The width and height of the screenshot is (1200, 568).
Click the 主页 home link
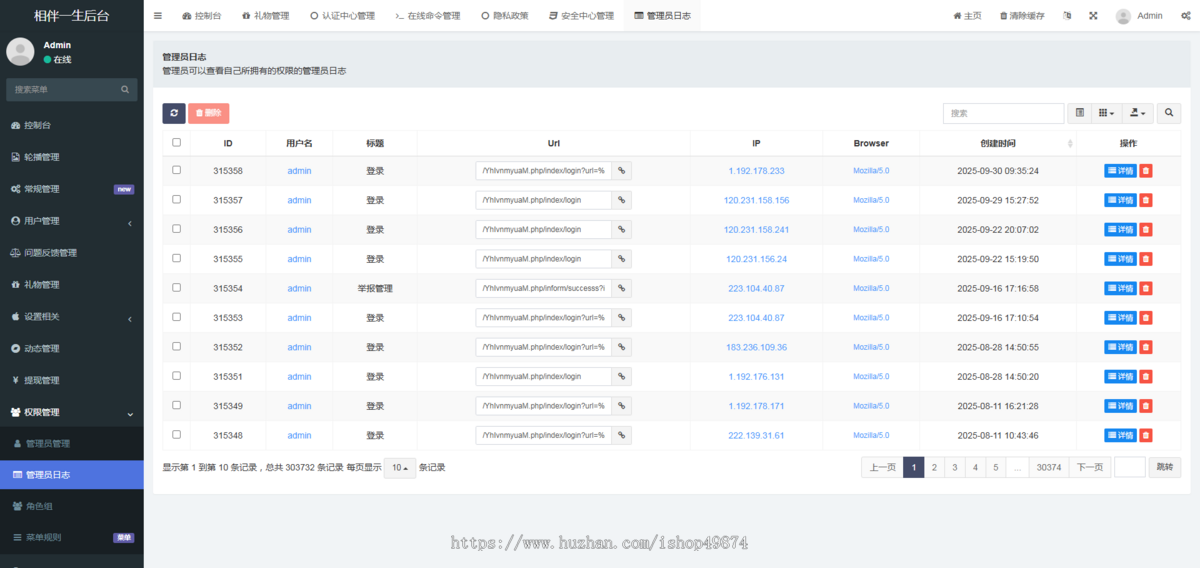click(968, 16)
